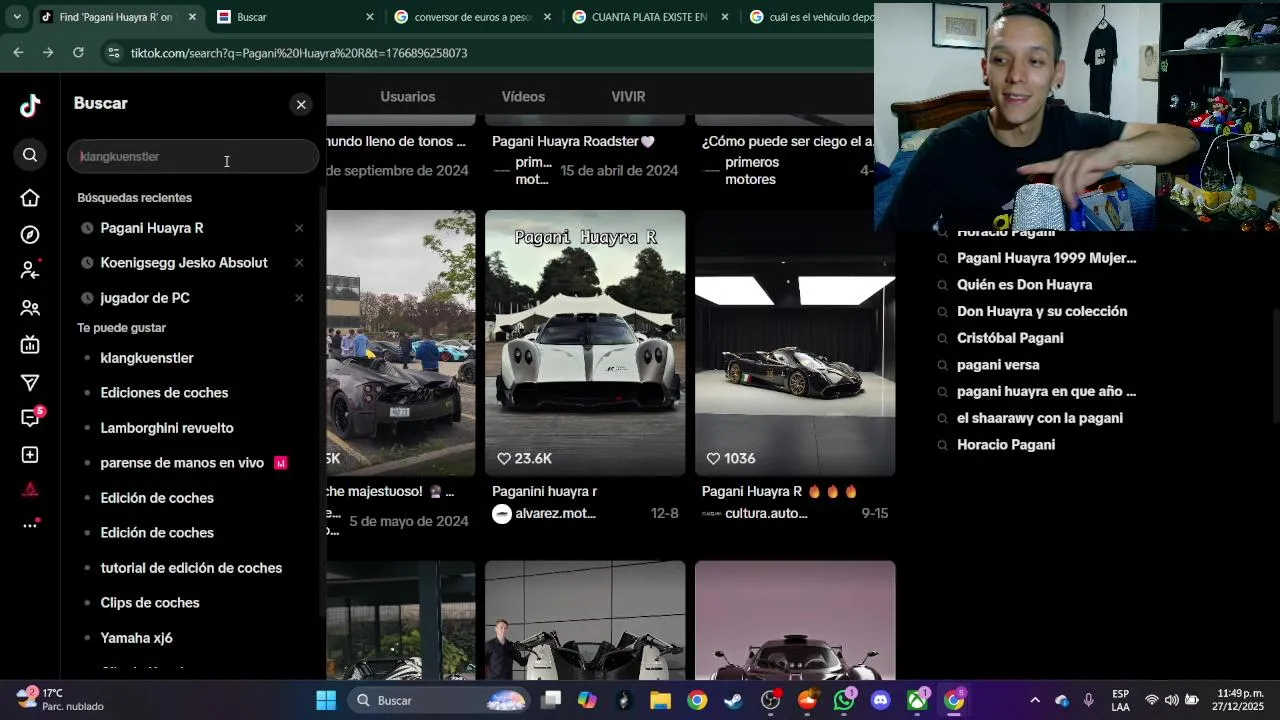Remove Pagani Huayra R from recent searches

point(299,228)
